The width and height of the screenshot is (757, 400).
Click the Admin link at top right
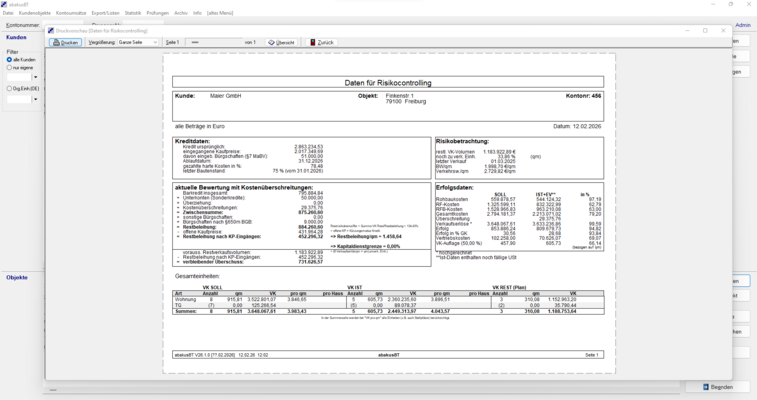[742, 25]
